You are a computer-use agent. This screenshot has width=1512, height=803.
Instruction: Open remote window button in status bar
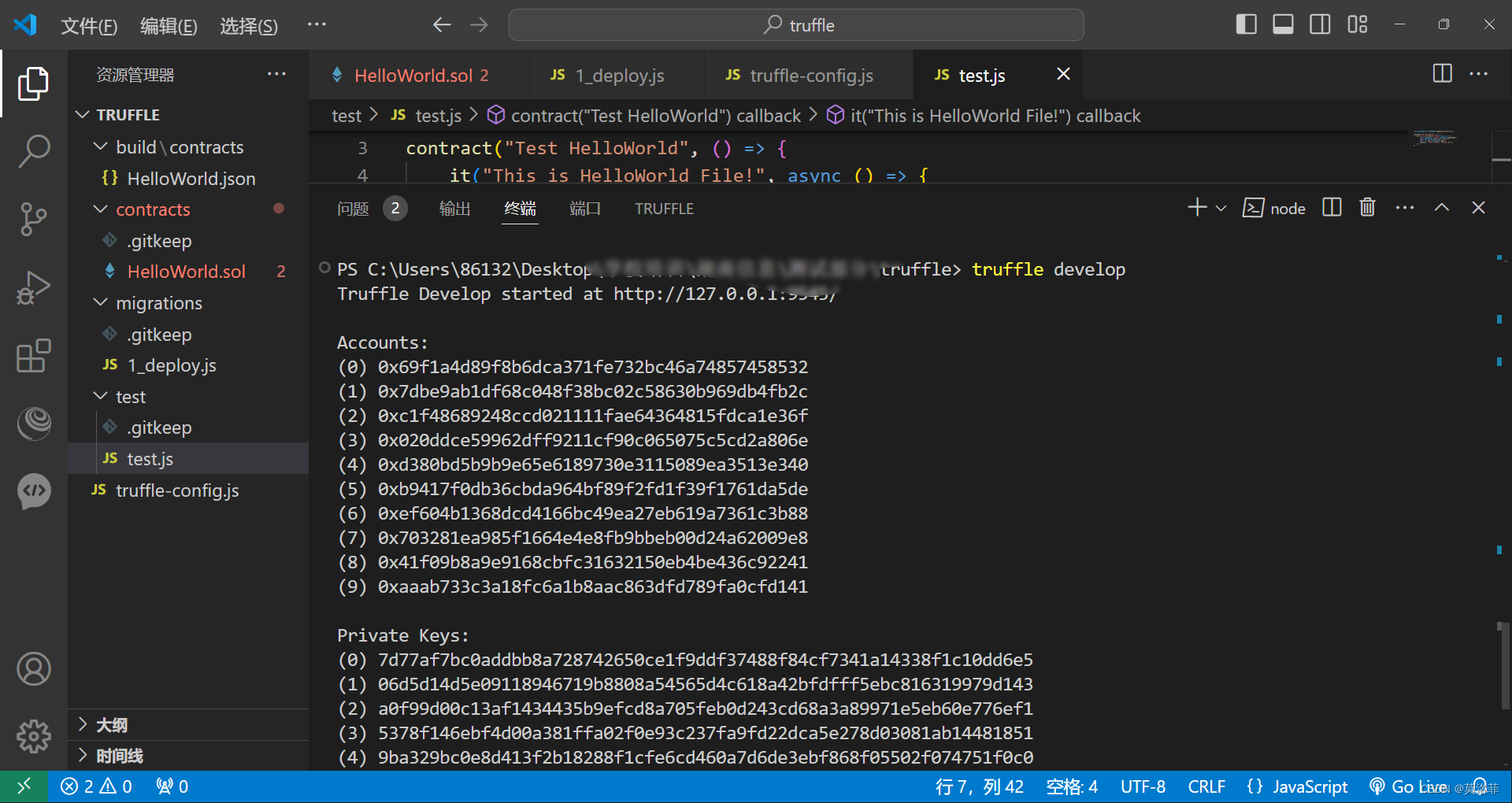click(24, 786)
